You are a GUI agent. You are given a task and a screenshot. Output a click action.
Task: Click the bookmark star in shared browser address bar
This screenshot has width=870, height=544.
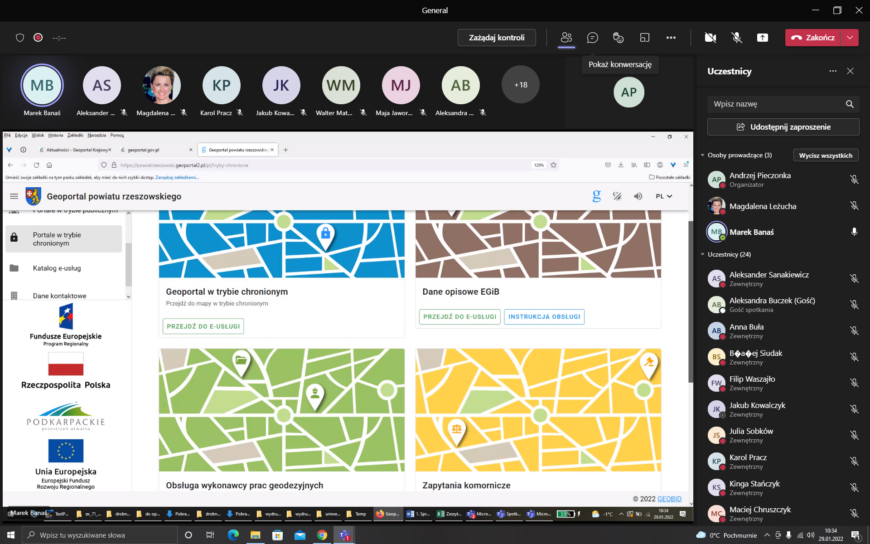[553, 165]
